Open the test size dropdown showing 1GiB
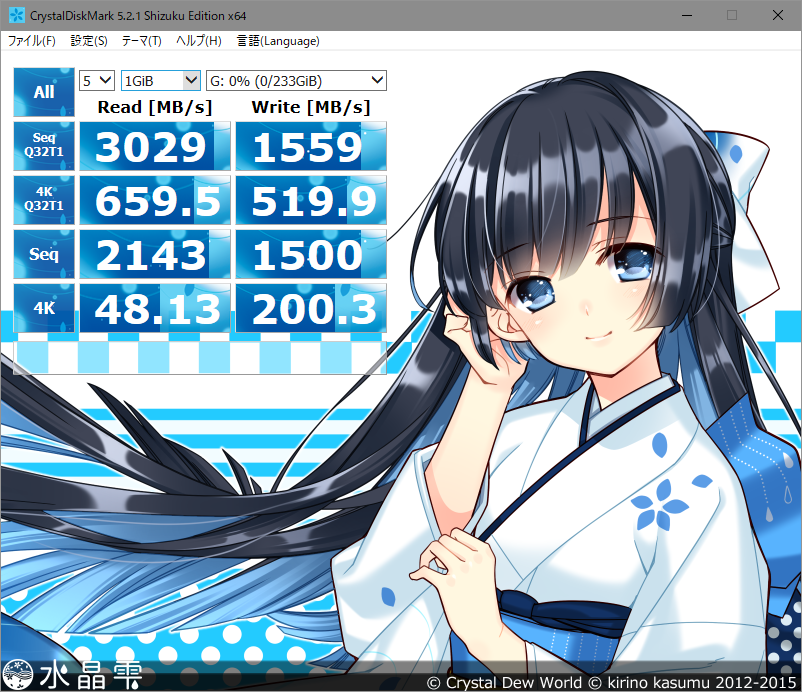 pyautogui.click(x=160, y=80)
